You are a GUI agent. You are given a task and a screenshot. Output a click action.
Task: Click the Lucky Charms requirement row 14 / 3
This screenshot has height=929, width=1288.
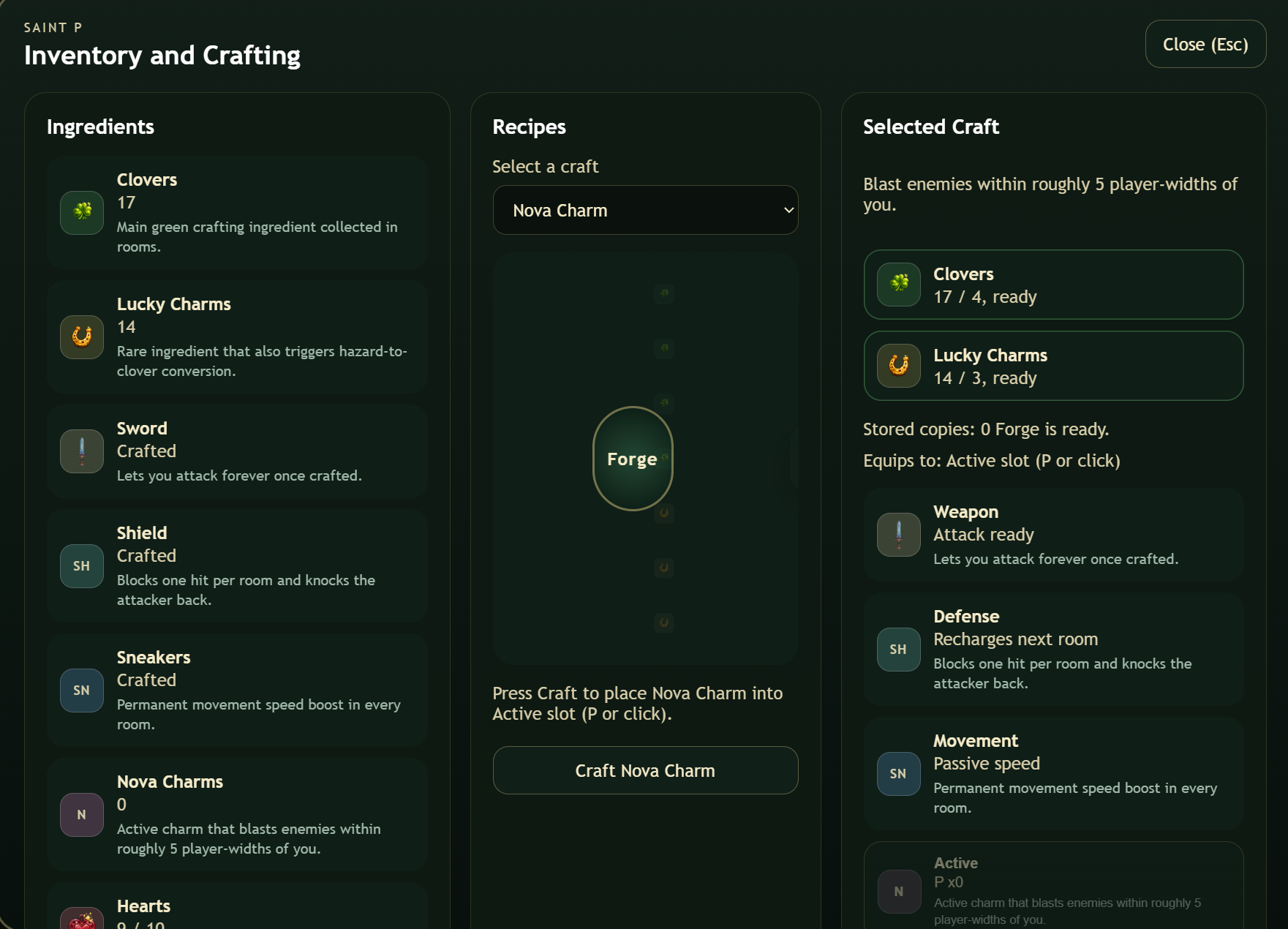tap(1053, 366)
